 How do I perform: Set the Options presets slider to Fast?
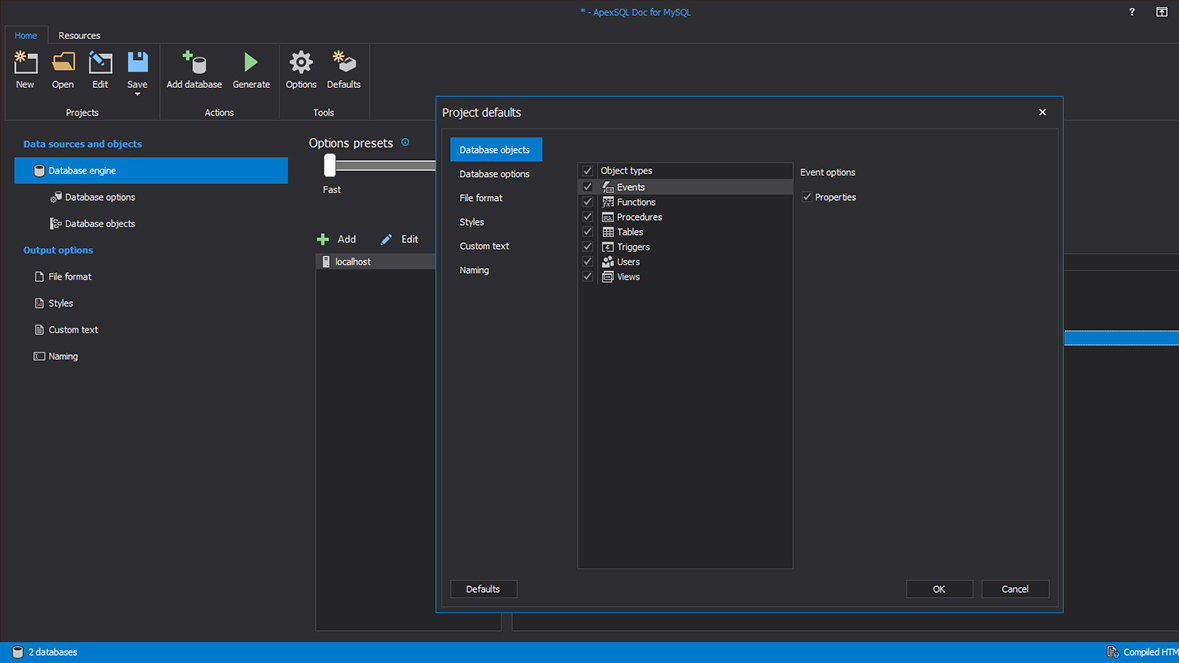click(x=331, y=166)
